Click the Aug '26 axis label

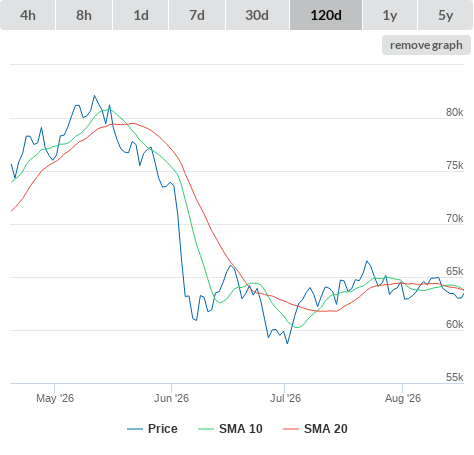(x=403, y=398)
